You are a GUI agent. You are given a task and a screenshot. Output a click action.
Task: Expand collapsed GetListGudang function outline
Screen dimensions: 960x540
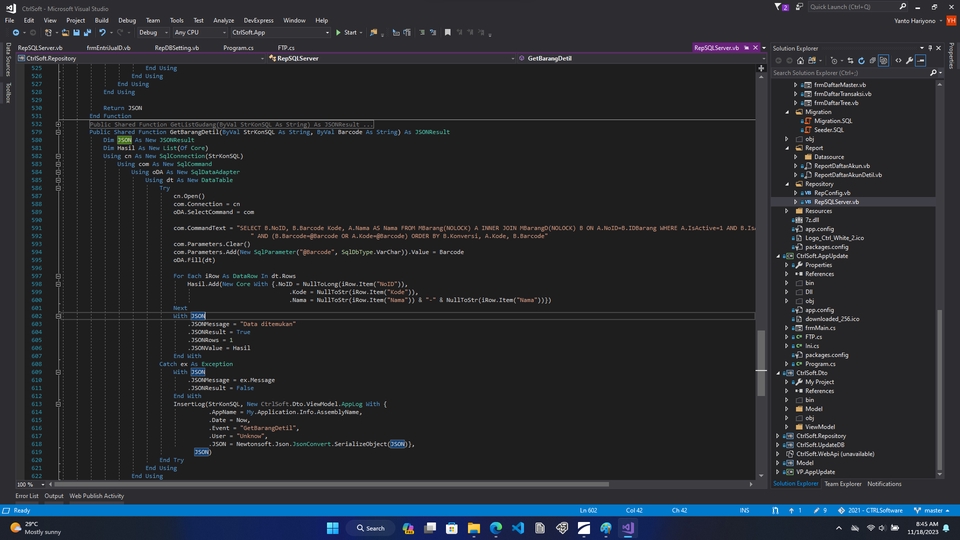tap(58, 124)
